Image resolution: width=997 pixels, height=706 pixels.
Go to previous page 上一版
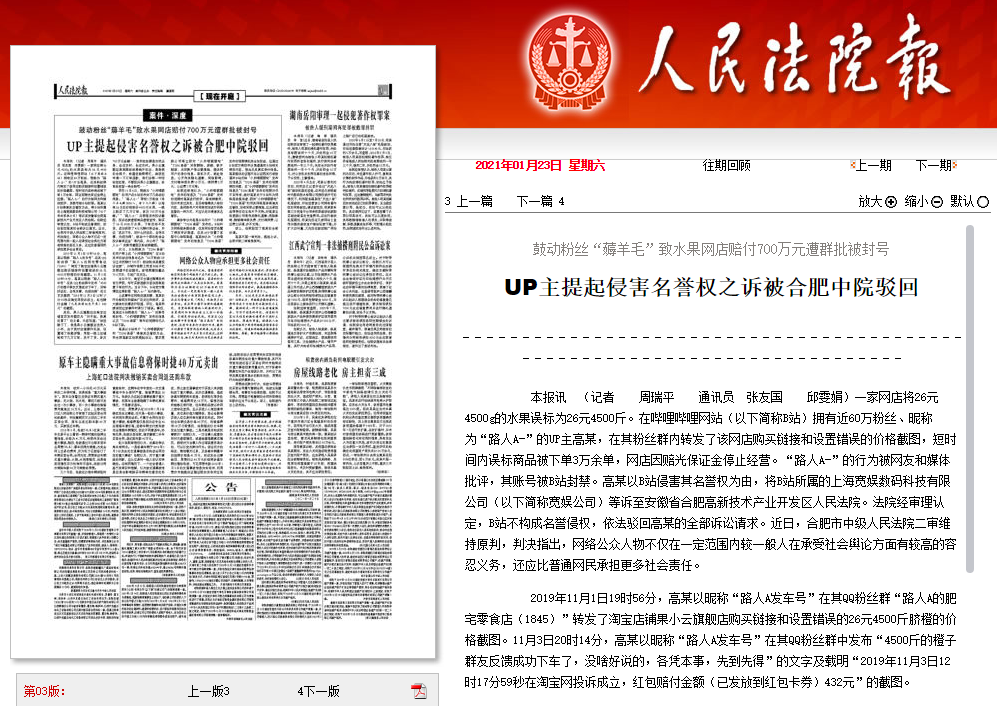[x=208, y=691]
